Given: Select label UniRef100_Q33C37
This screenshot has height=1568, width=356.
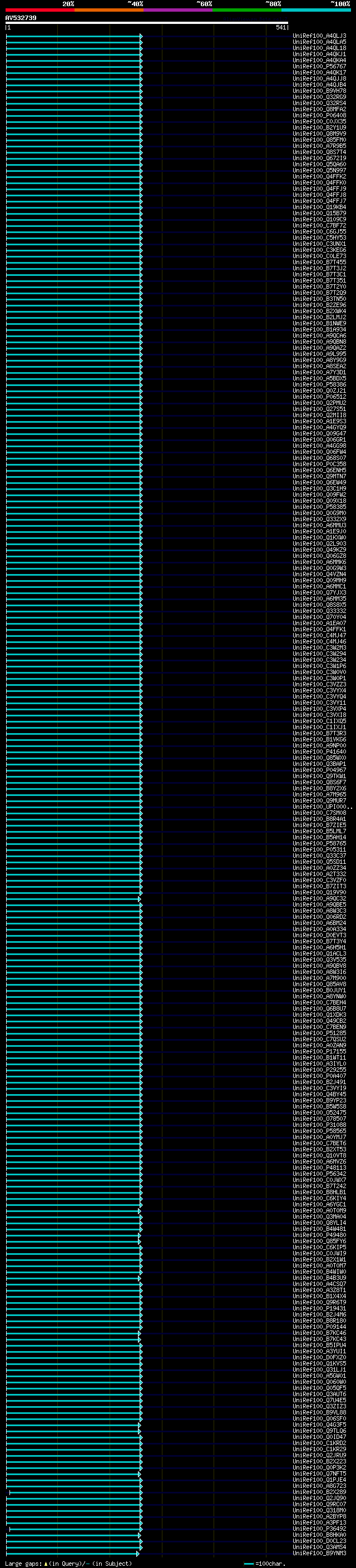Looking at the screenshot, I should 319,855.
